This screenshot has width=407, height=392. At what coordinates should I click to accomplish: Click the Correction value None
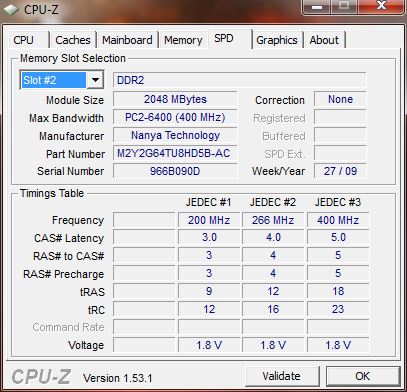click(x=340, y=99)
